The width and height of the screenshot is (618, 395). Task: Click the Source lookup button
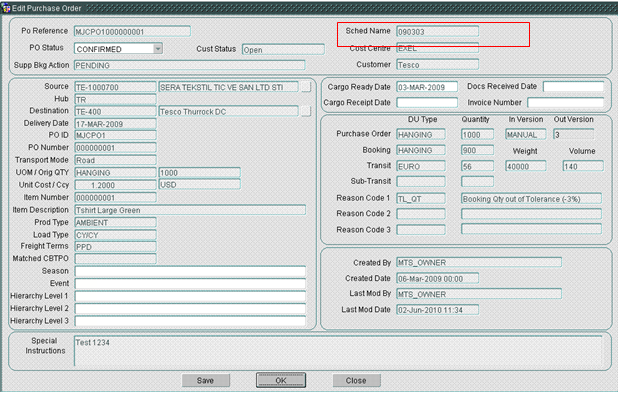point(306,87)
